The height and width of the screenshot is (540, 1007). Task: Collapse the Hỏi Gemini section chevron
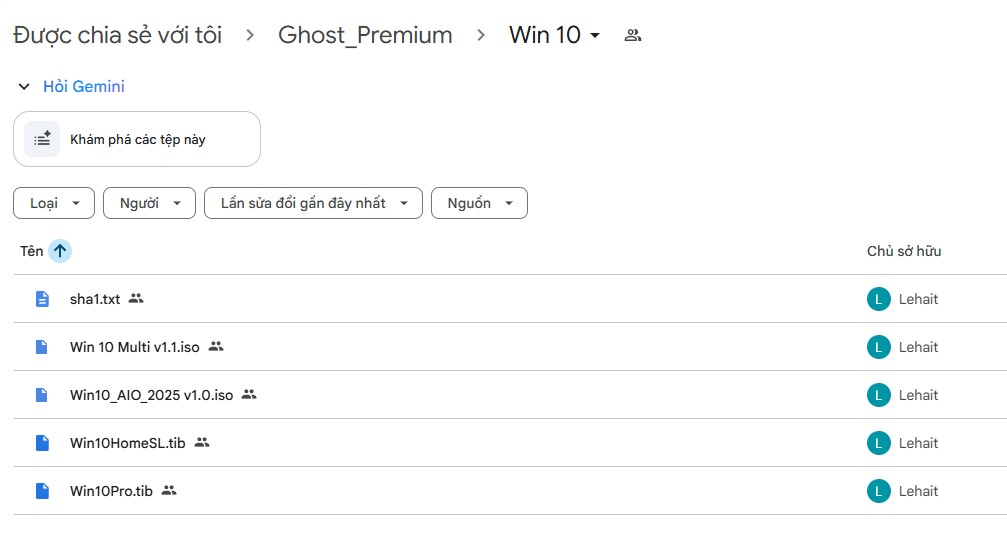pos(24,87)
